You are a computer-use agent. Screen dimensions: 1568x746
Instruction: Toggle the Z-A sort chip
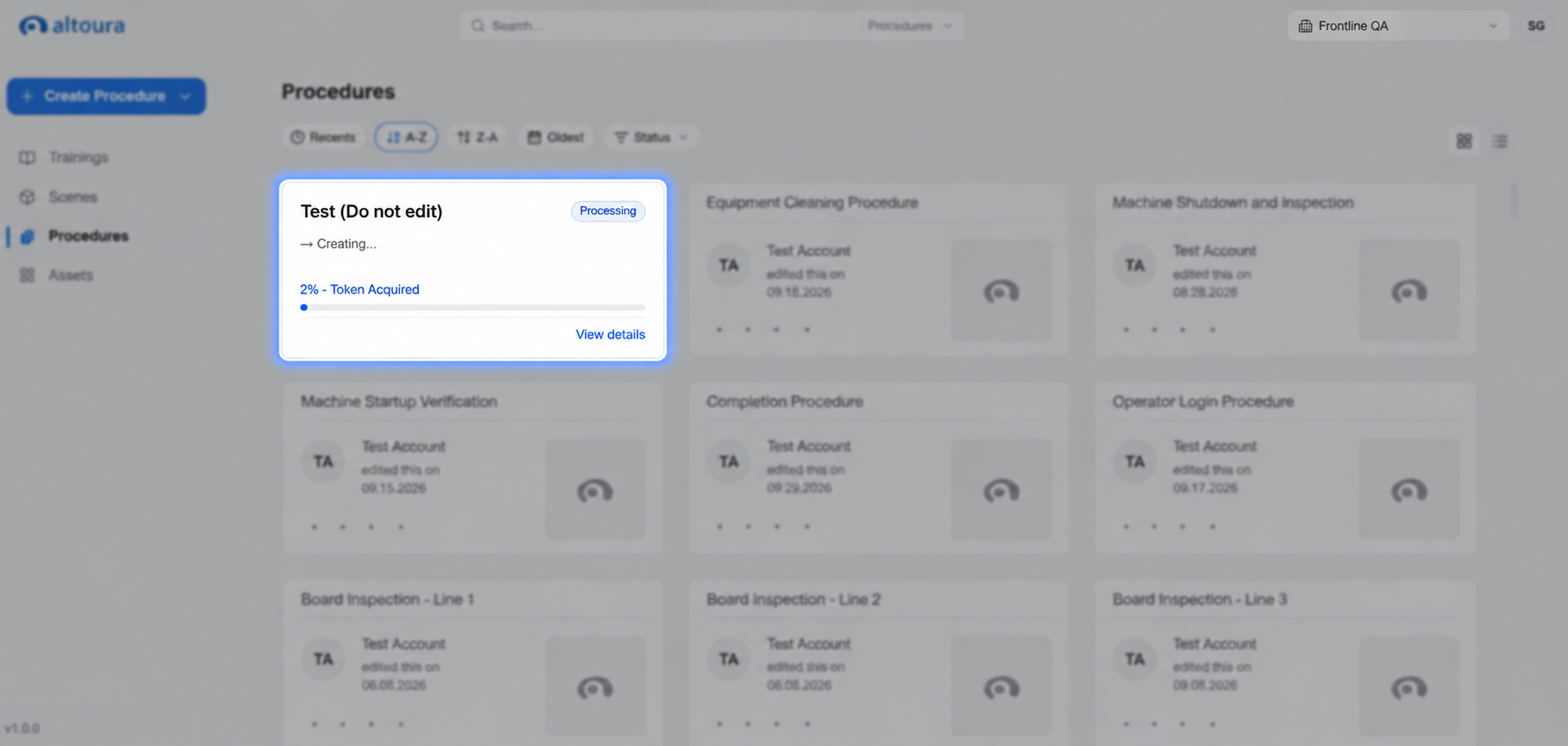click(478, 137)
